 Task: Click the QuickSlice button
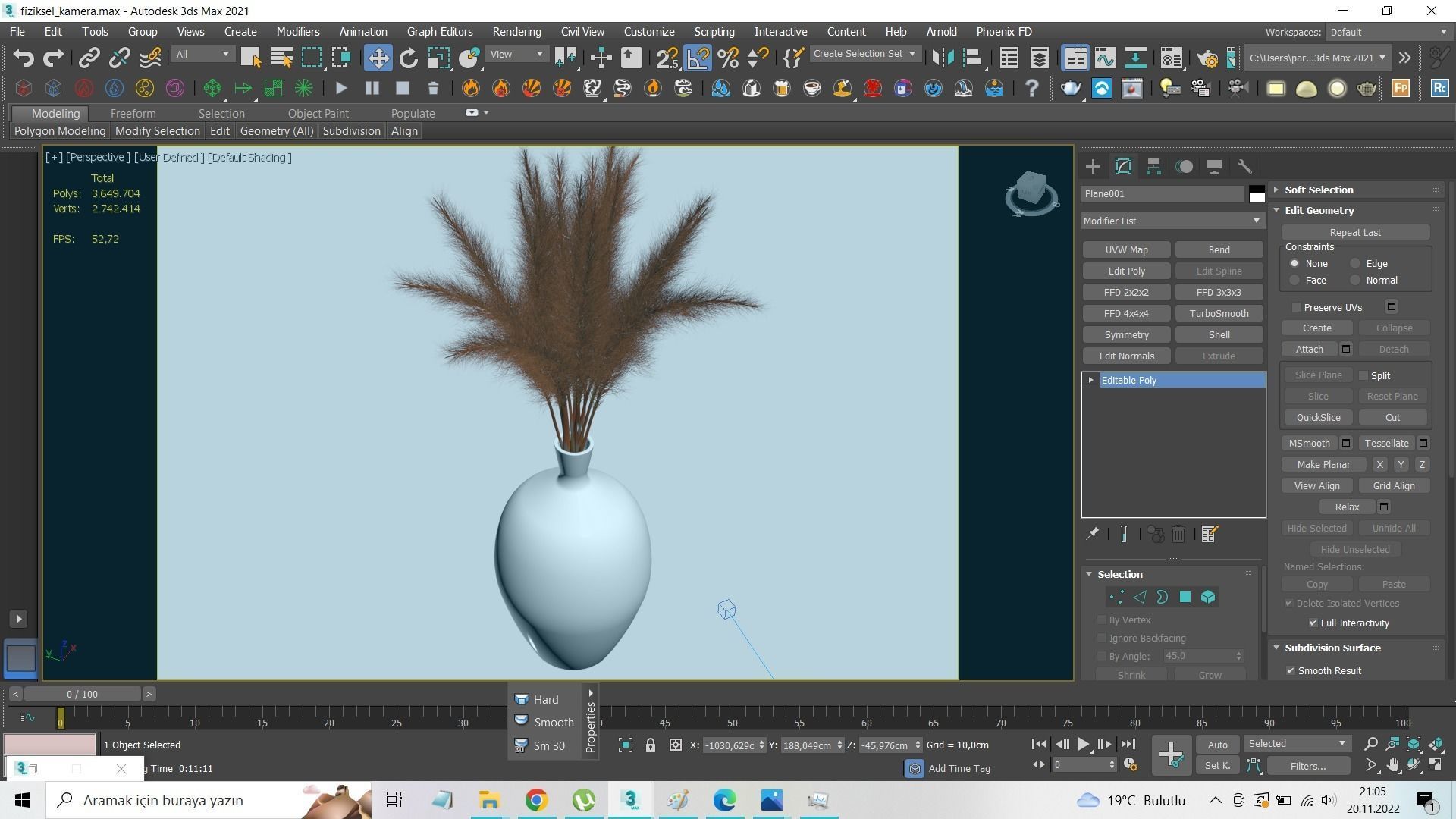click(x=1318, y=417)
